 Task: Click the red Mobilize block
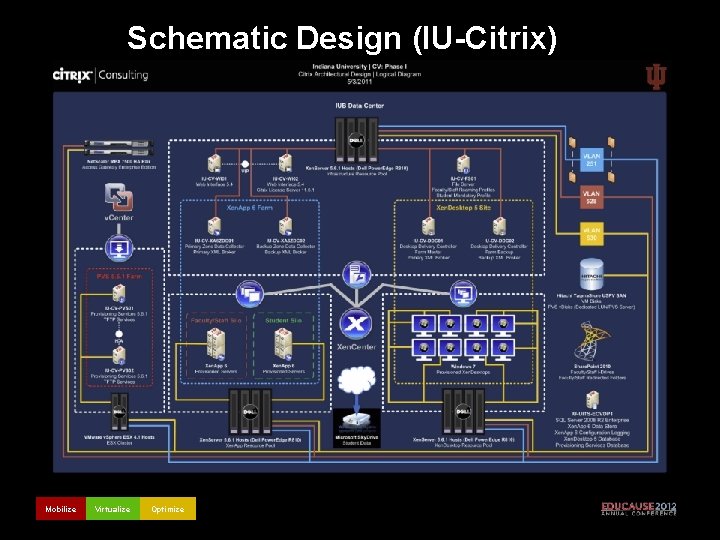(x=61, y=508)
